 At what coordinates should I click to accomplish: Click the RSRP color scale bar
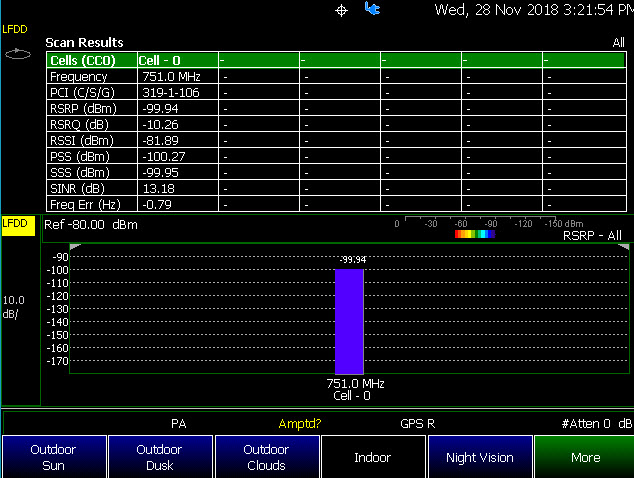coord(475,234)
